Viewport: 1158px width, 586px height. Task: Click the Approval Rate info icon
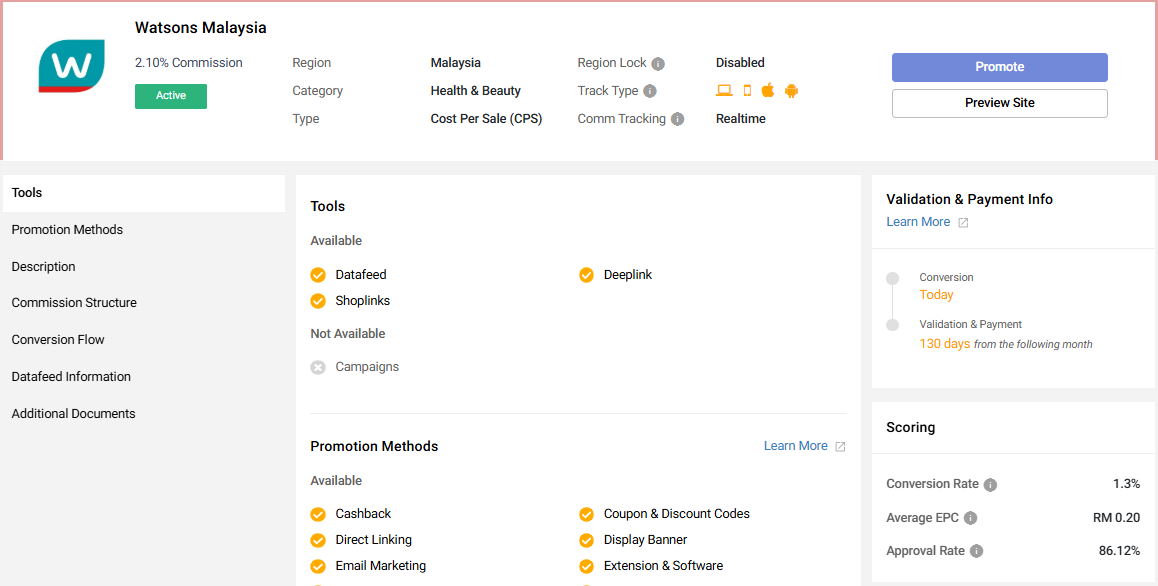(976, 551)
